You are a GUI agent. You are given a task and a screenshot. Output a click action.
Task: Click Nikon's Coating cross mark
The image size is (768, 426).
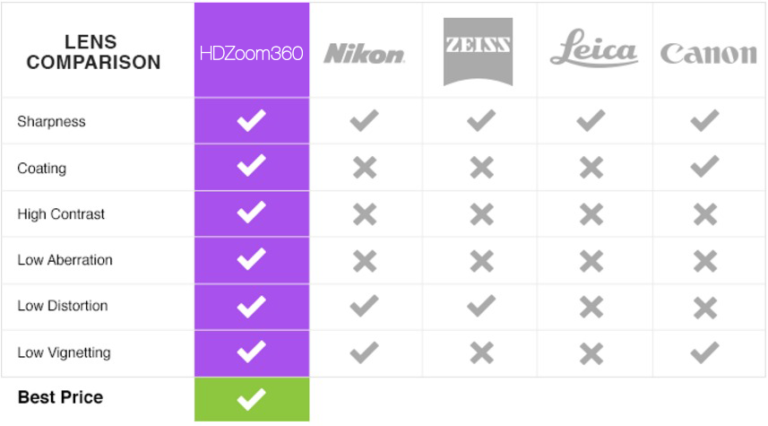click(x=365, y=167)
